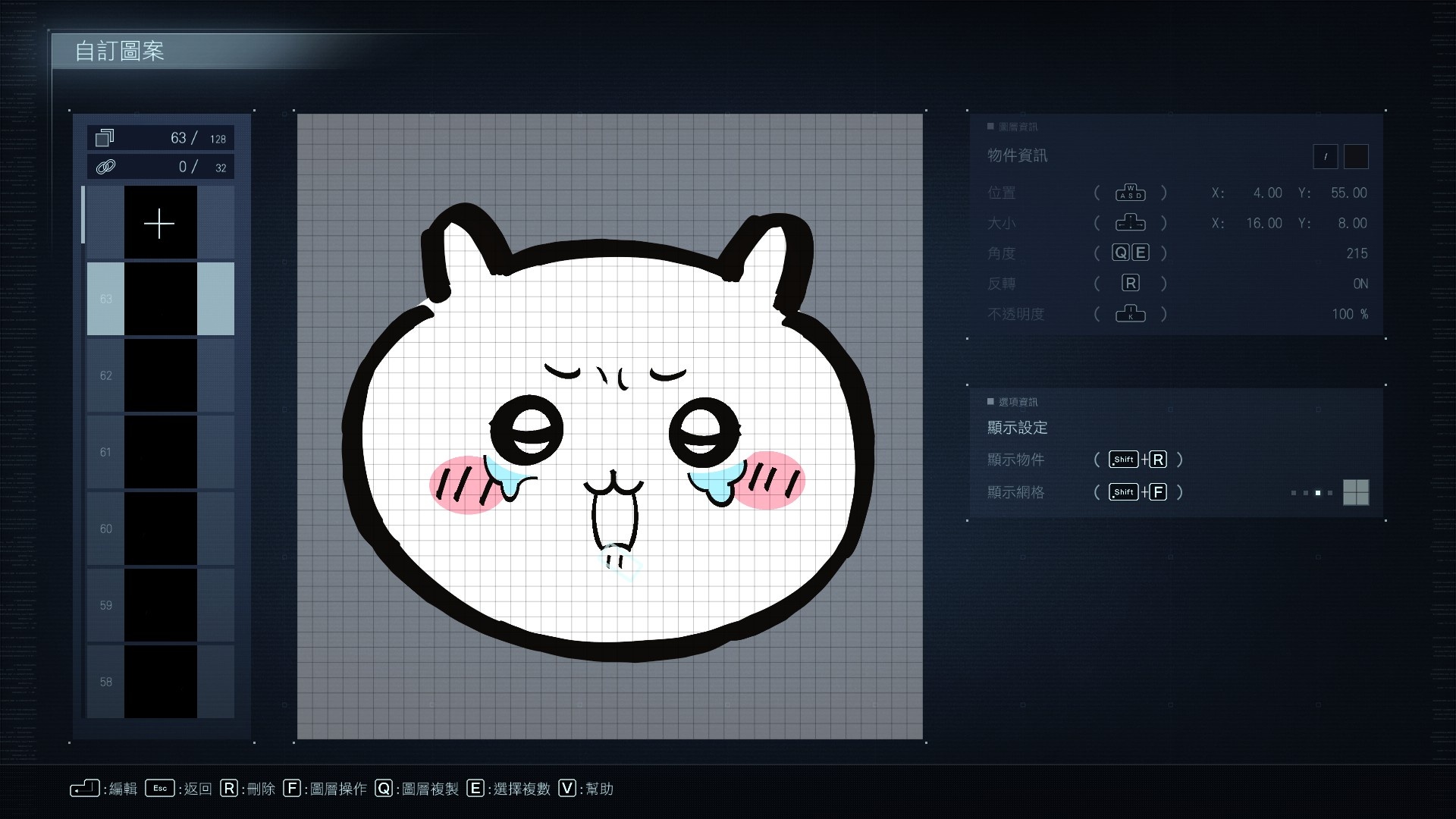Click the E key icon for 角度

point(1141,253)
